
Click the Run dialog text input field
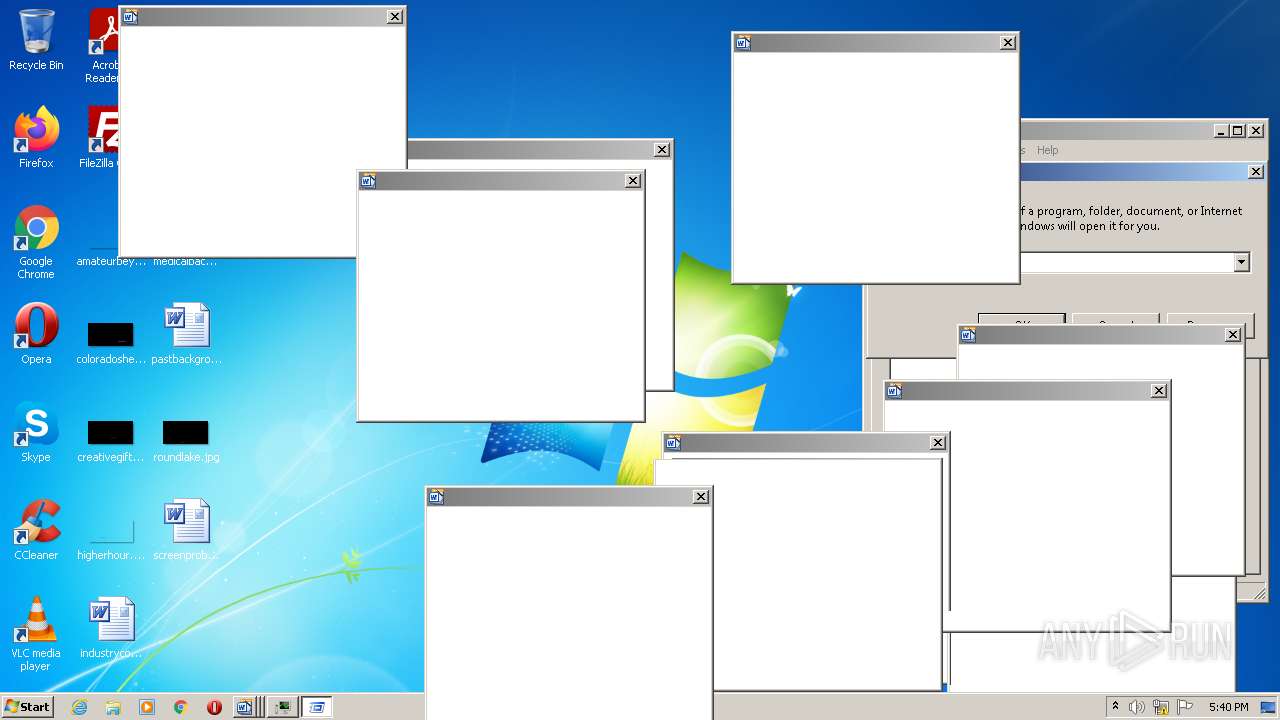click(1126, 262)
